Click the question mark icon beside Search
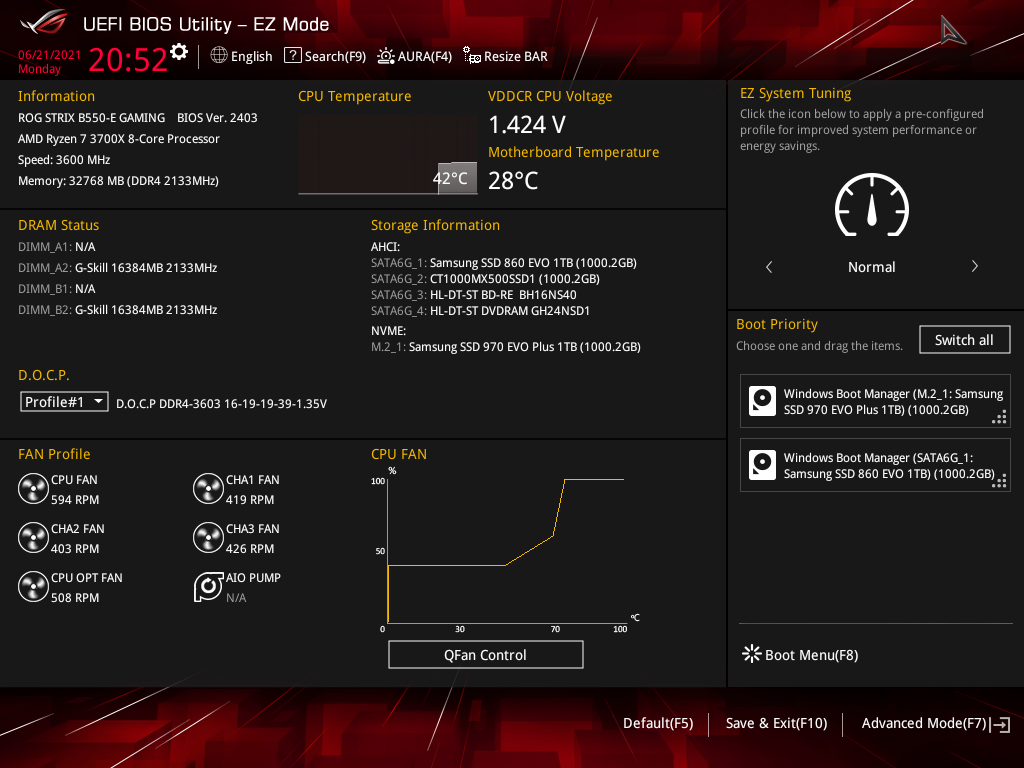The image size is (1024, 768). point(293,56)
